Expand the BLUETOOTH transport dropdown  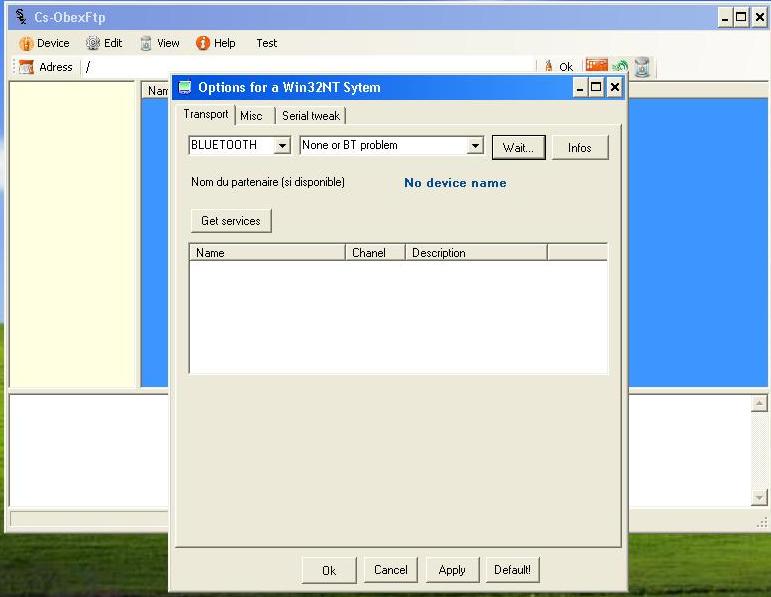point(282,146)
